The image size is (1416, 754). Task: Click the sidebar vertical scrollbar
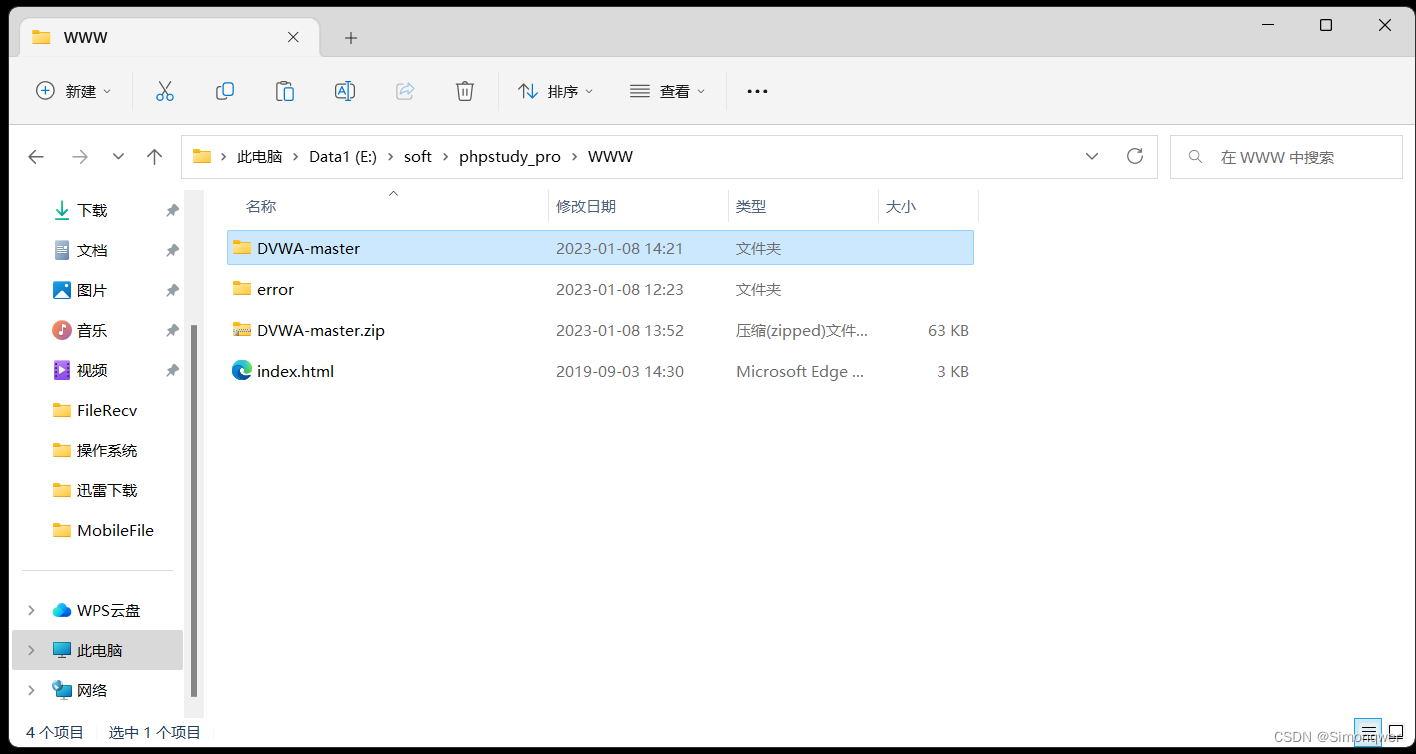point(194,510)
